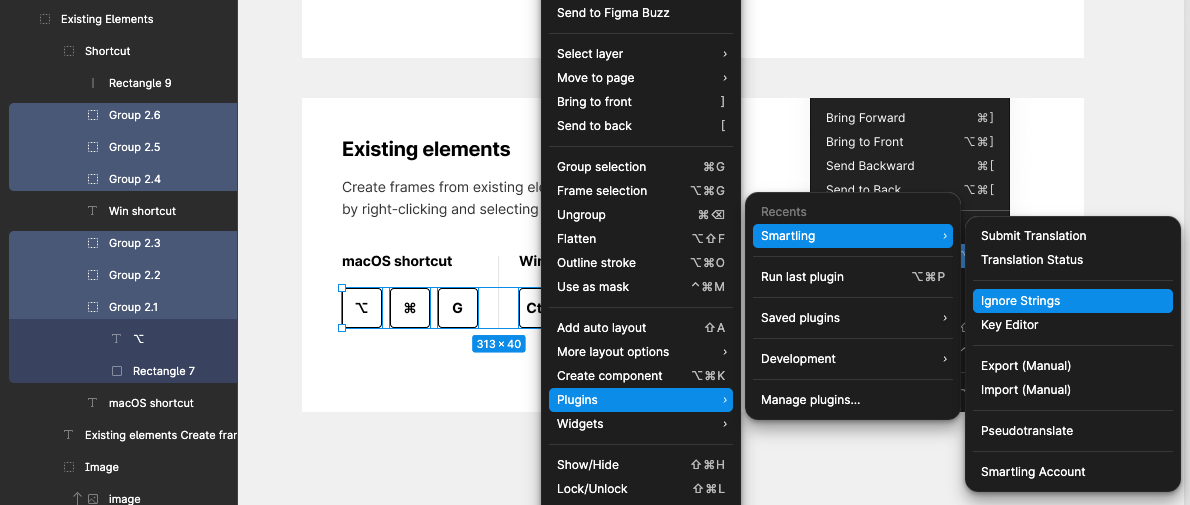The width and height of the screenshot is (1190, 505).
Task: Choose Ungroup from context menu
Action: pos(641,215)
